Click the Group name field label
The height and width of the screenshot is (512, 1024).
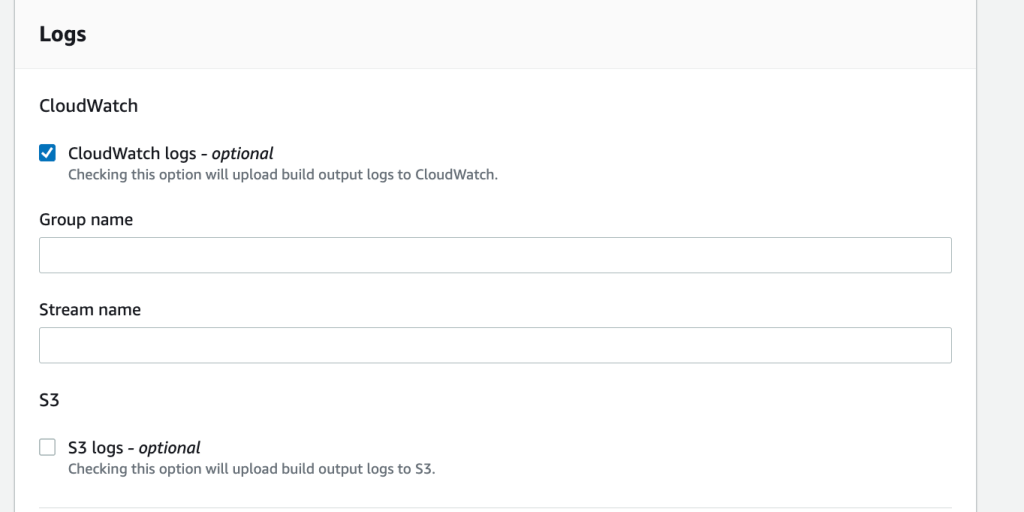pos(86,219)
